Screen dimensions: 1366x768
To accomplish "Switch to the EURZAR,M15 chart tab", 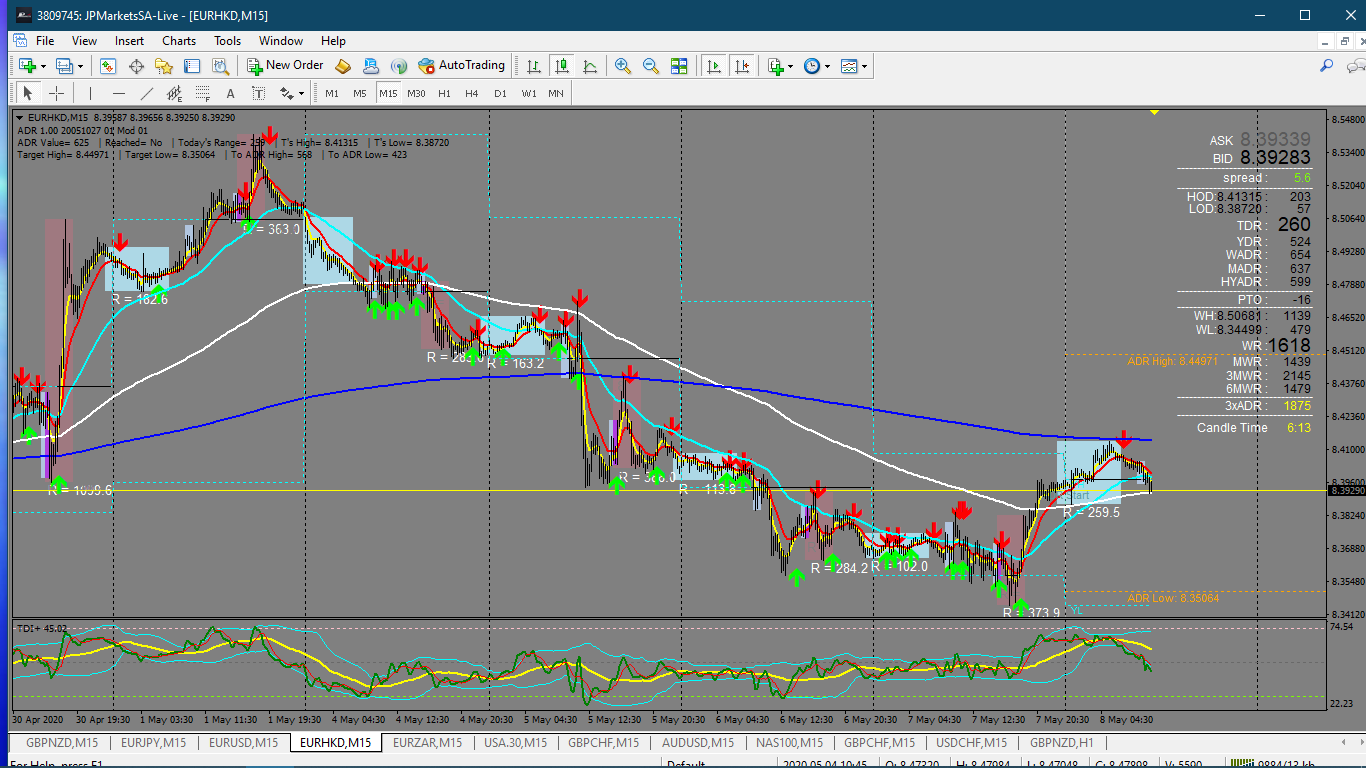I will [x=428, y=742].
